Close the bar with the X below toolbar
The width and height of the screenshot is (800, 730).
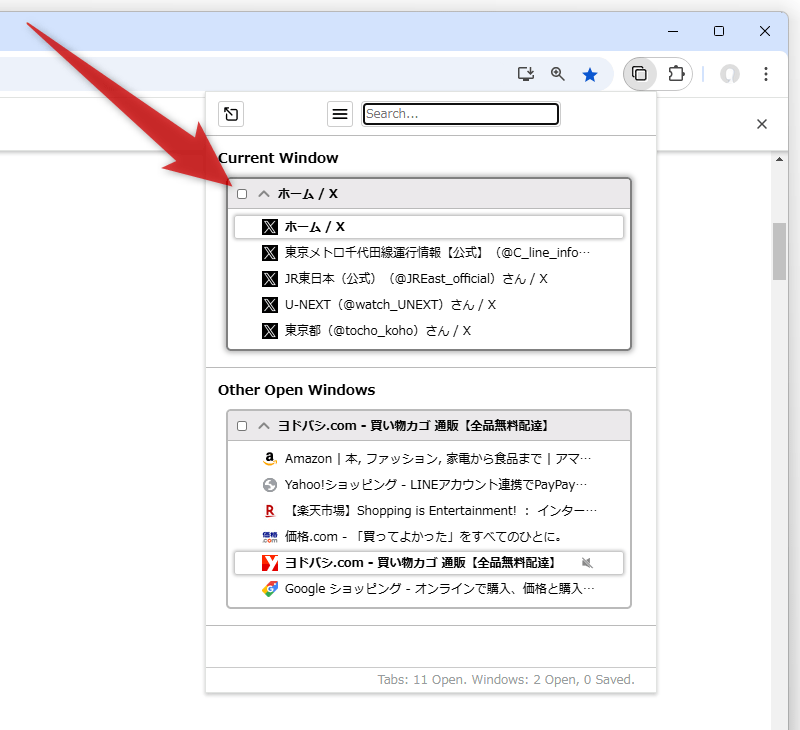(762, 124)
